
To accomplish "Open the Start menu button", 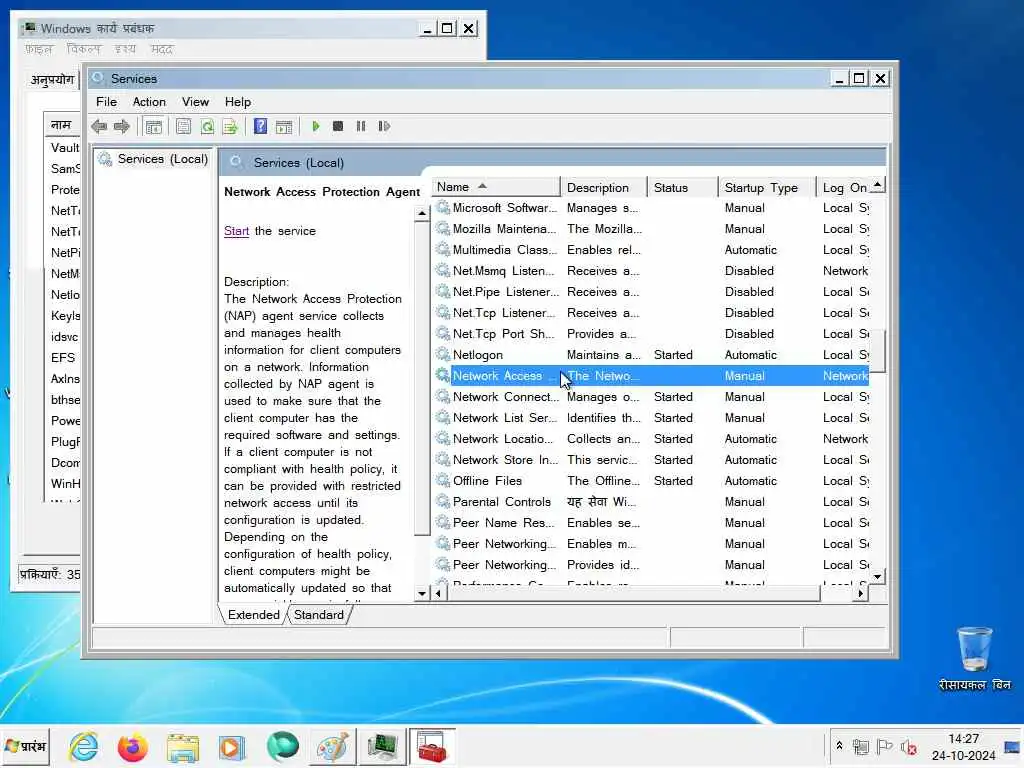I will (x=25, y=746).
